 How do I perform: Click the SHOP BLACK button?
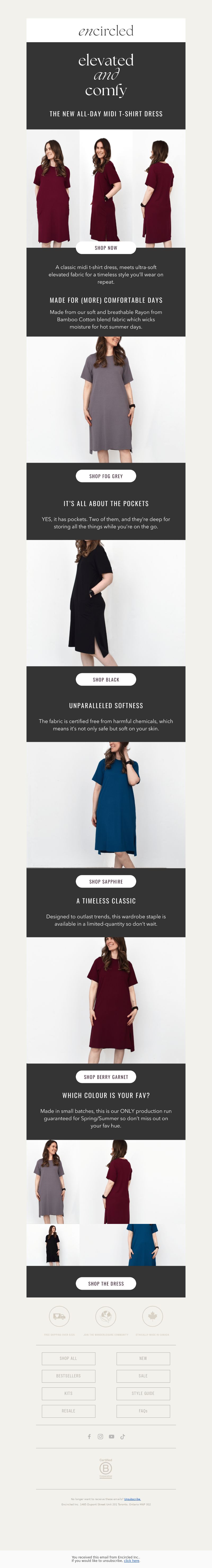[x=106, y=679]
